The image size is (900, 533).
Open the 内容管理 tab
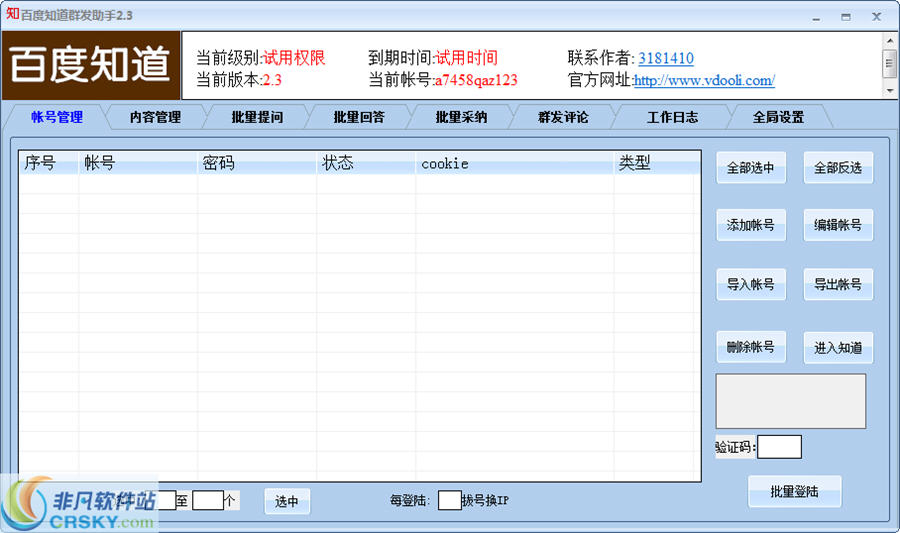155,117
